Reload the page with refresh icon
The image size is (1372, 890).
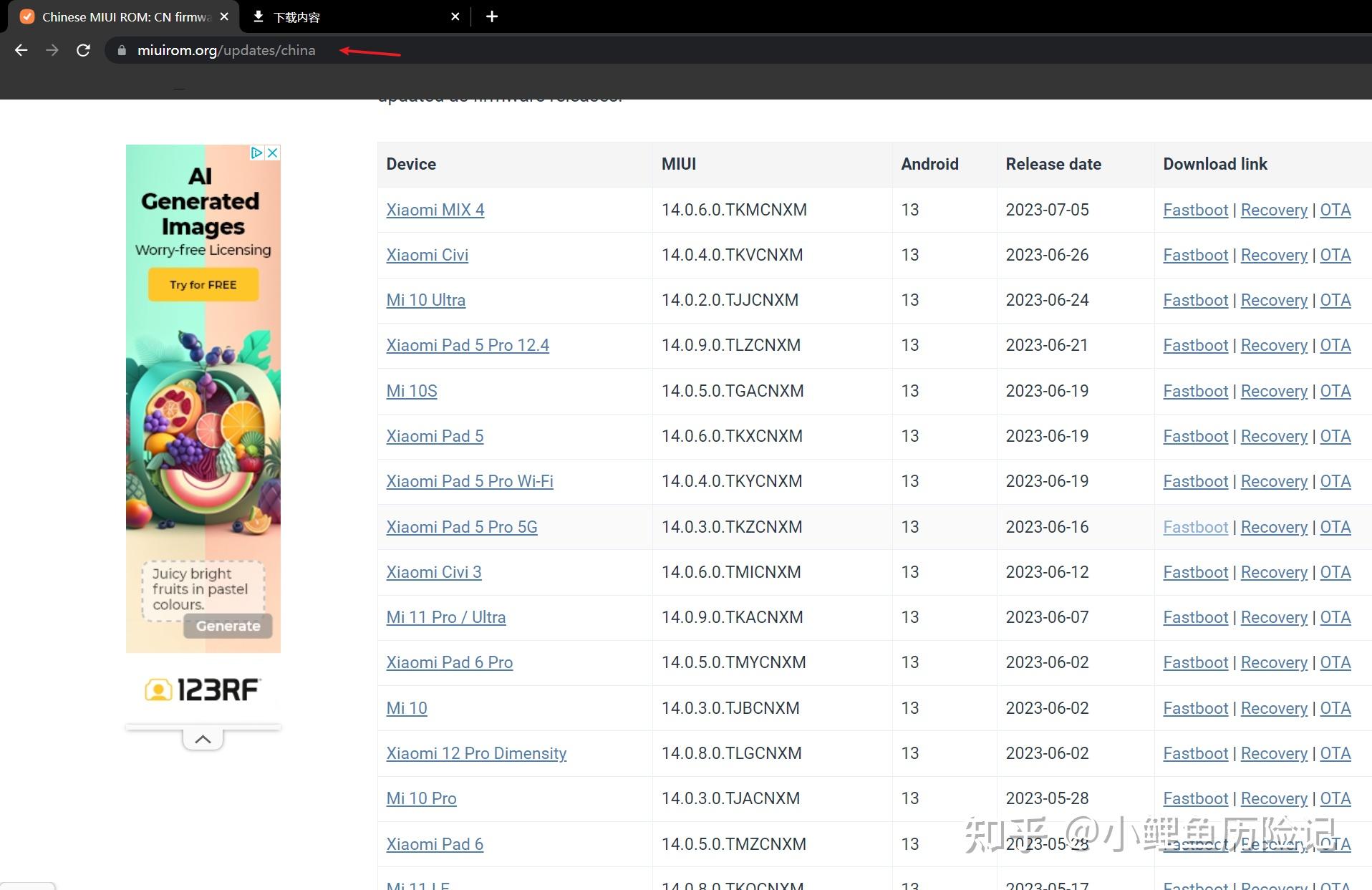[x=83, y=50]
